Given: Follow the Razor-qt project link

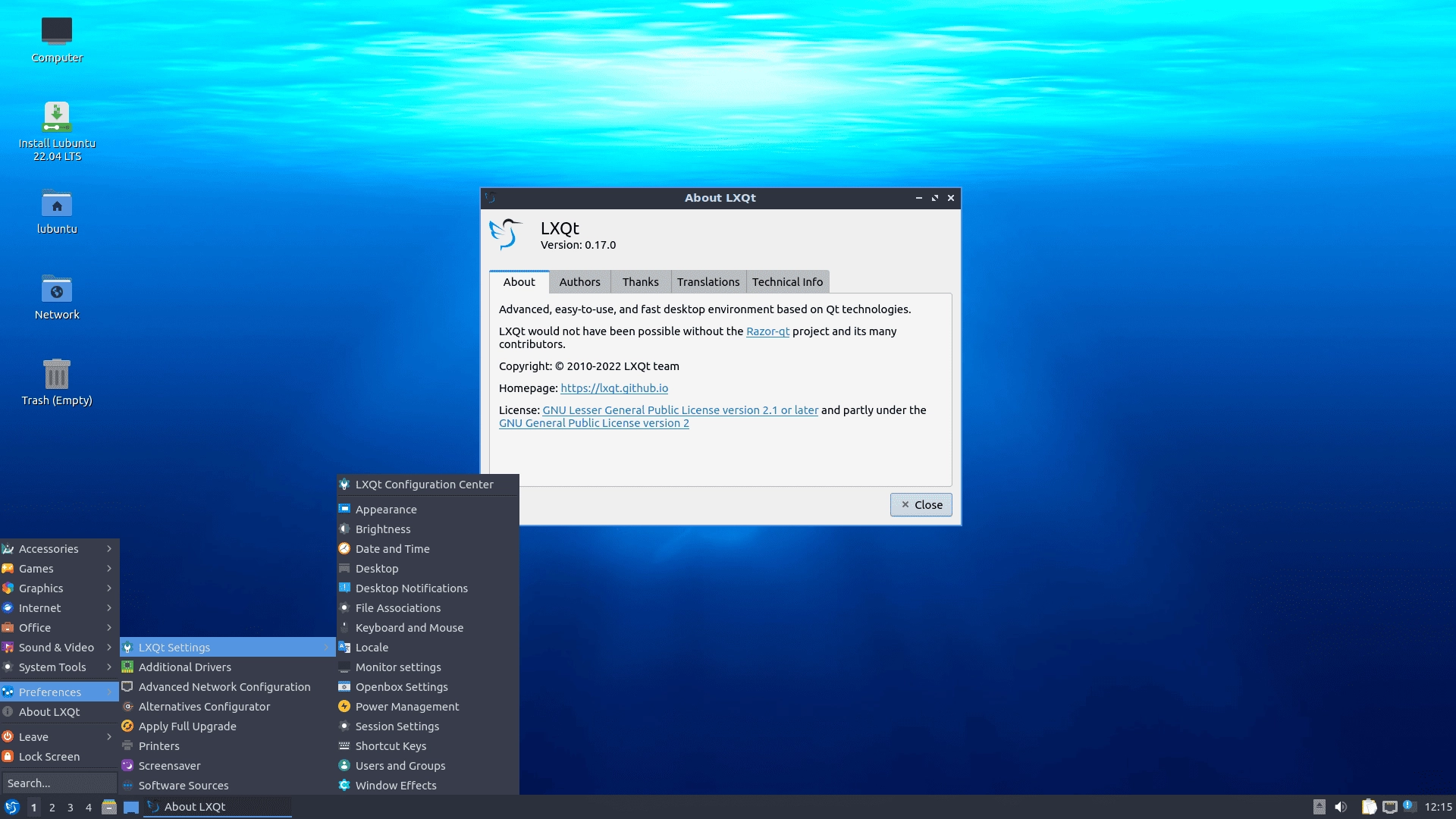Looking at the screenshot, I should click(x=767, y=331).
